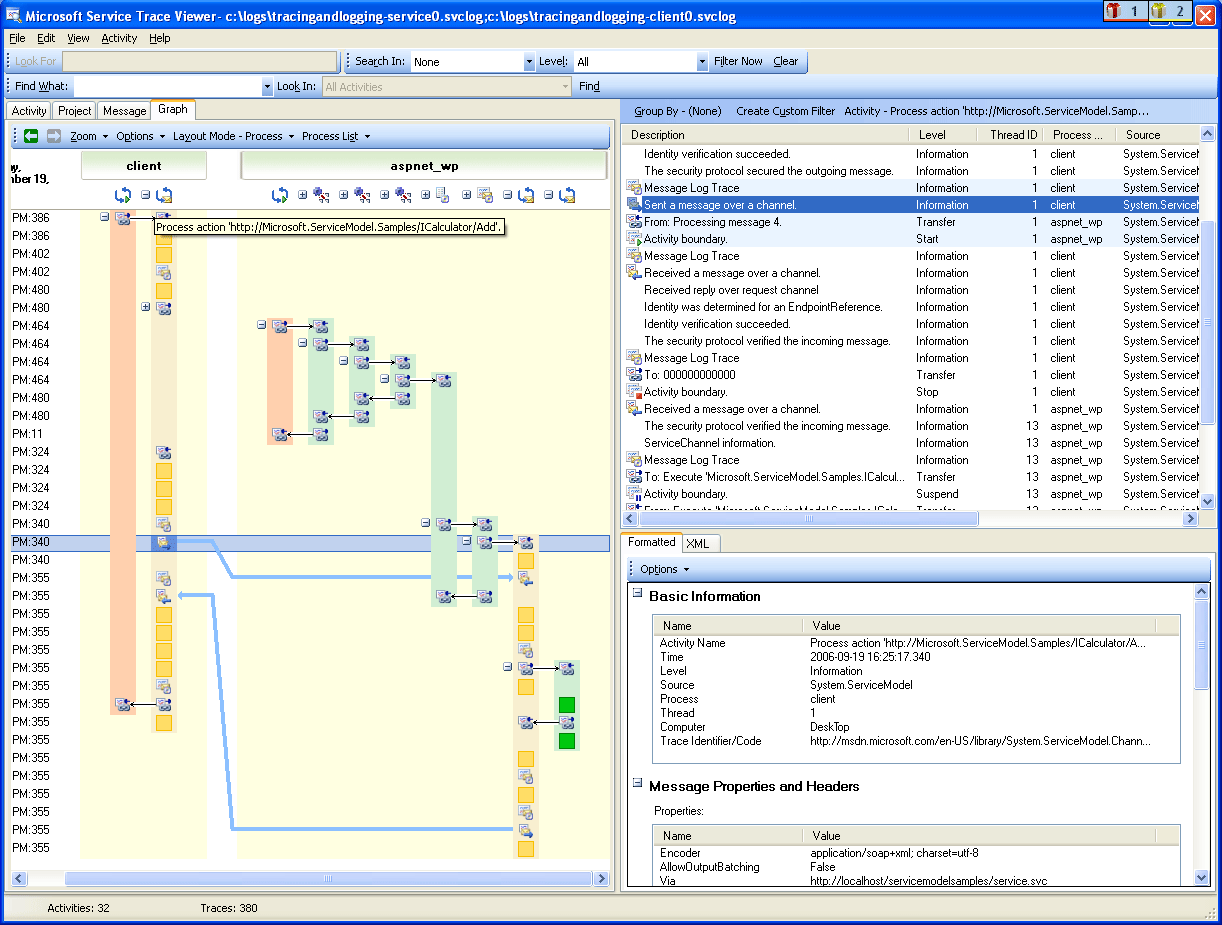Viewport: 1222px width, 925px height.
Task: Click the Activity boundary Start icon in trace list
Action: (633, 238)
